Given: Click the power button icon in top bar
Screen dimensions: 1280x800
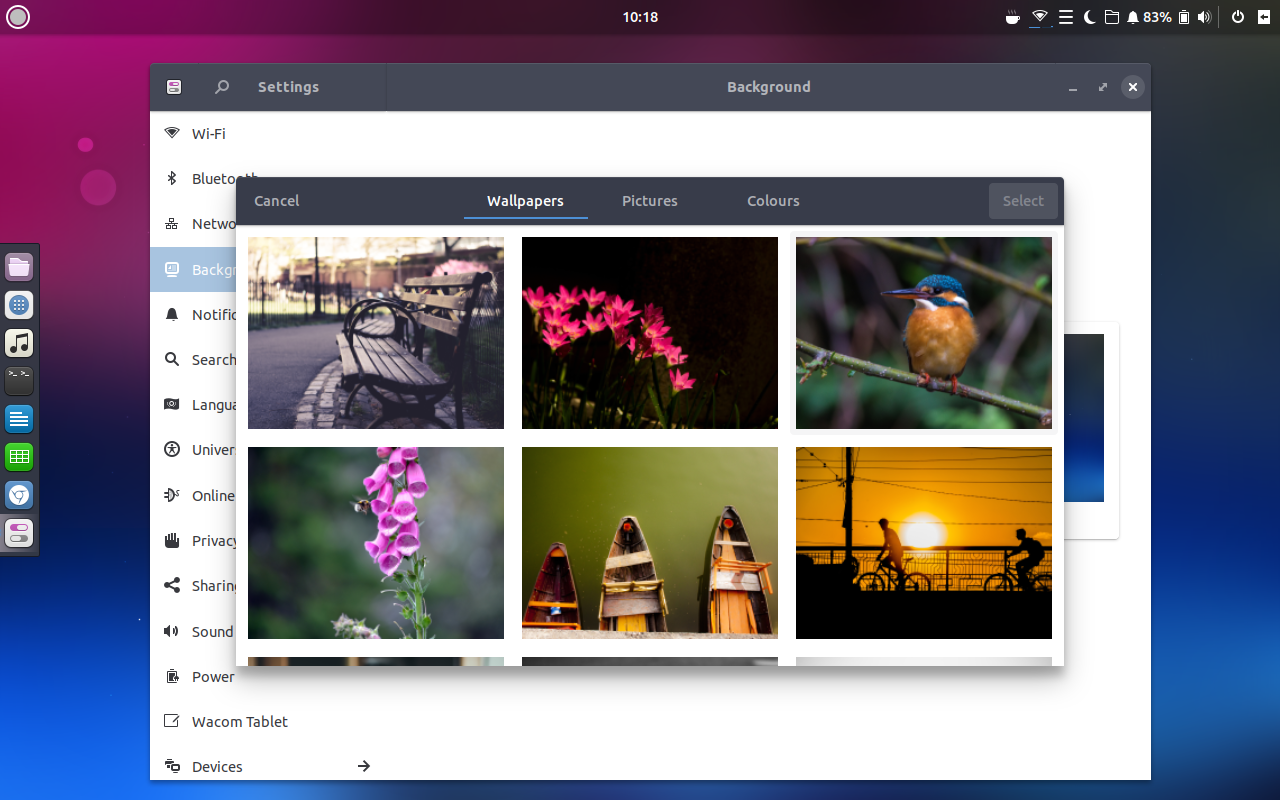Looking at the screenshot, I should click(x=1238, y=17).
